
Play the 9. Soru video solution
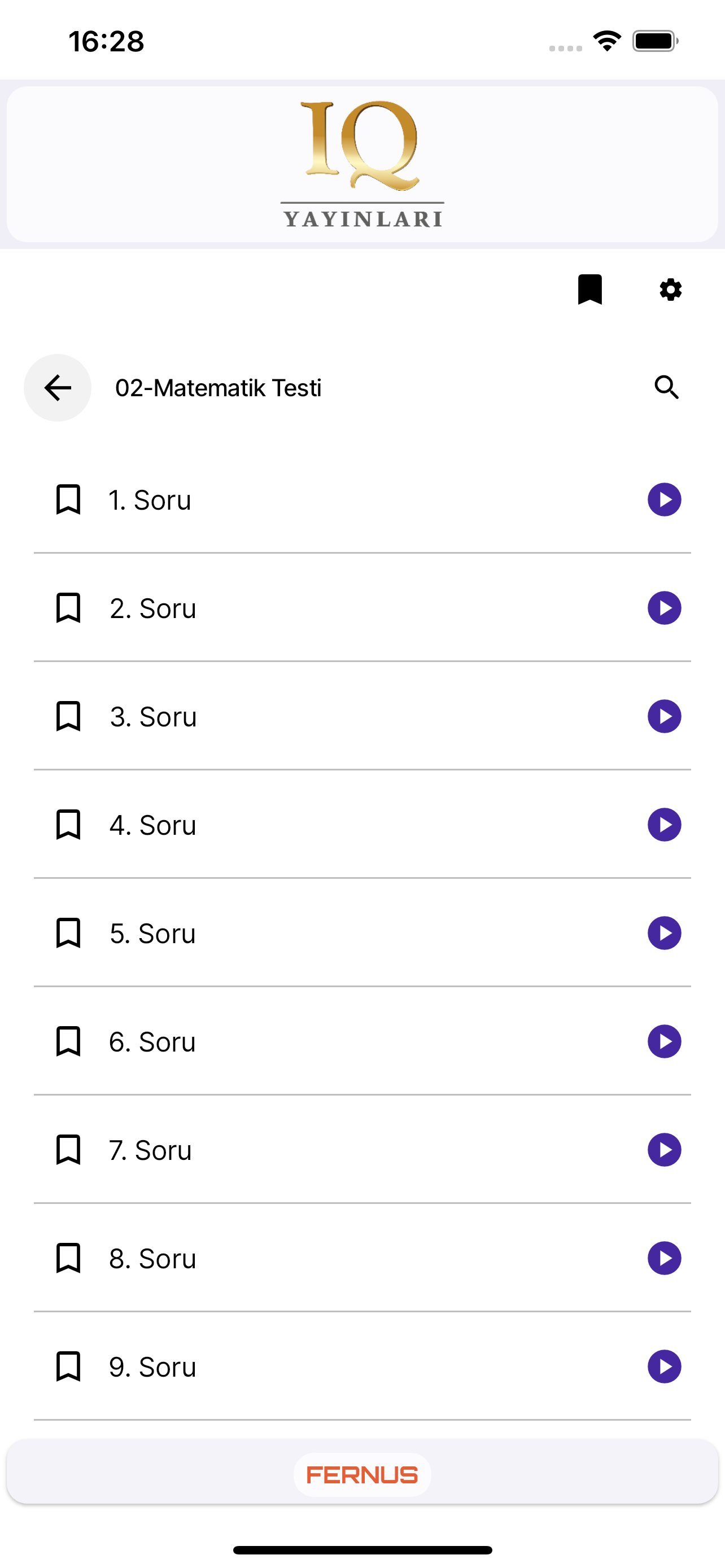(x=664, y=1366)
